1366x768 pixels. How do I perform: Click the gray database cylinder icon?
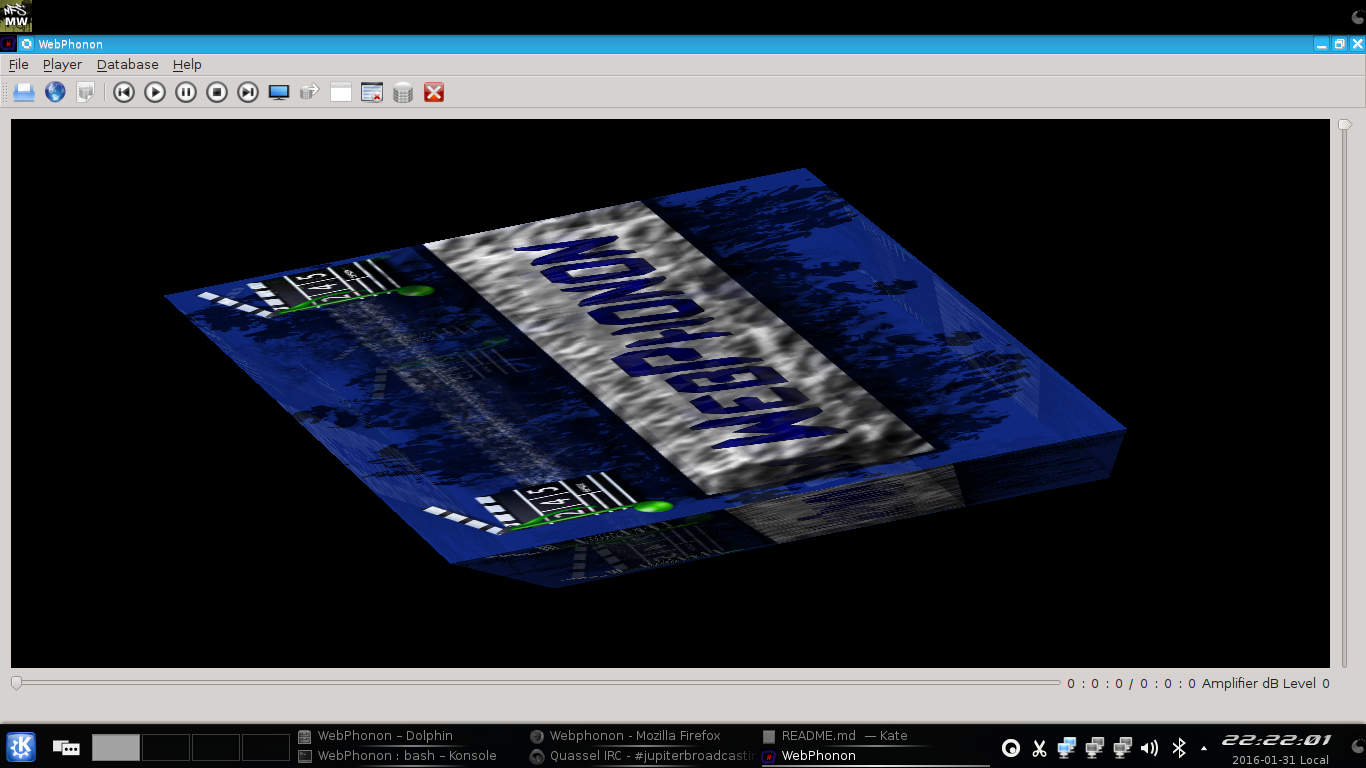[403, 92]
